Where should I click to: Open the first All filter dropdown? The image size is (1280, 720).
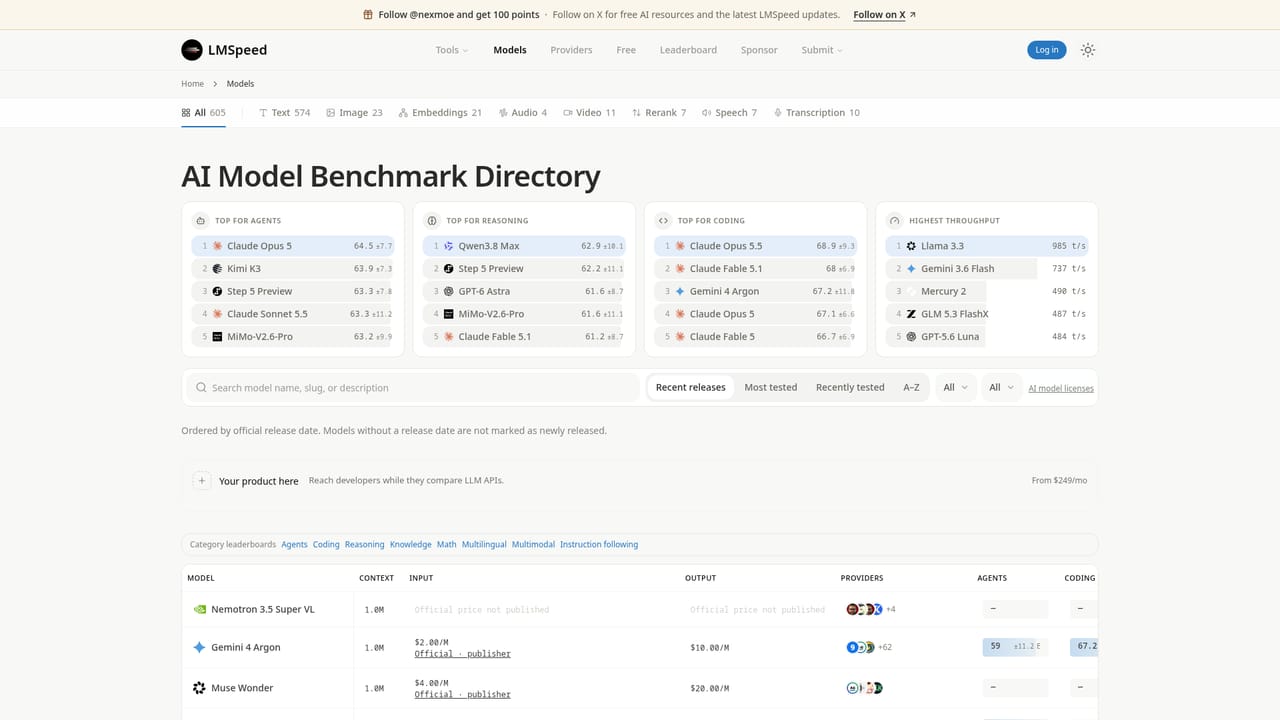pyautogui.click(x=956, y=387)
